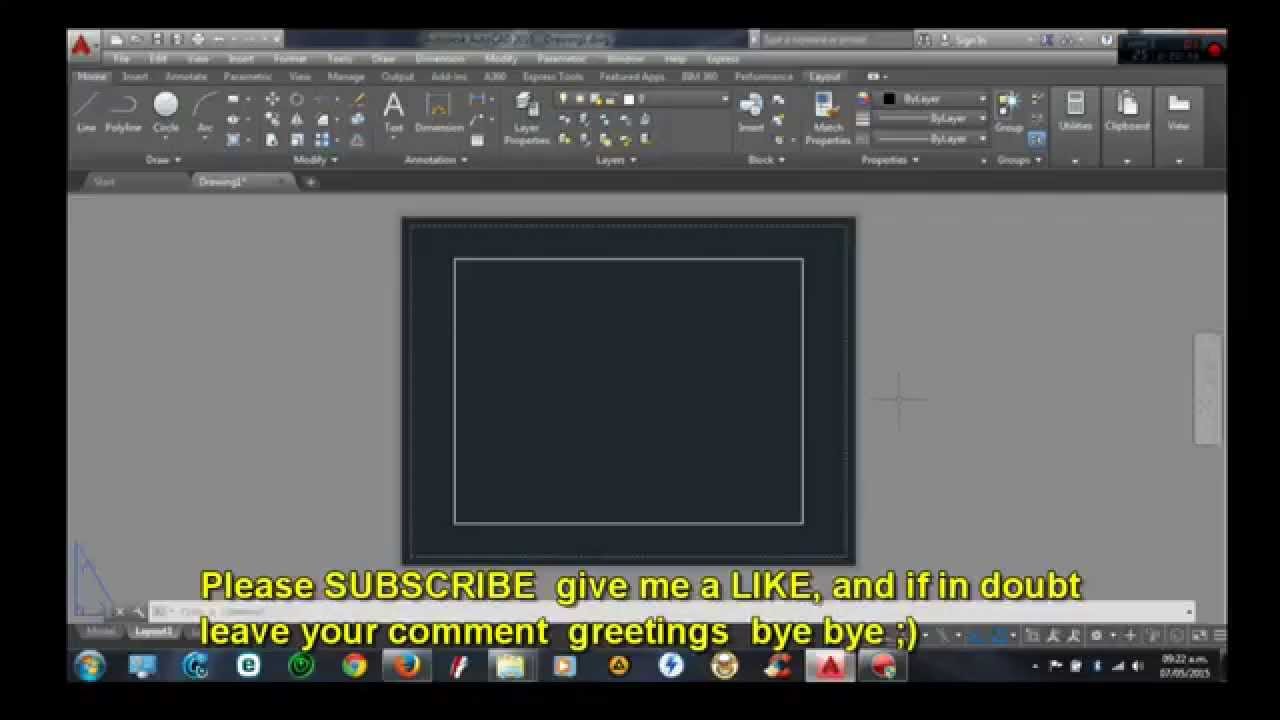Open Firefox from taskbar
Screen dimensions: 1280x720
coord(406,665)
